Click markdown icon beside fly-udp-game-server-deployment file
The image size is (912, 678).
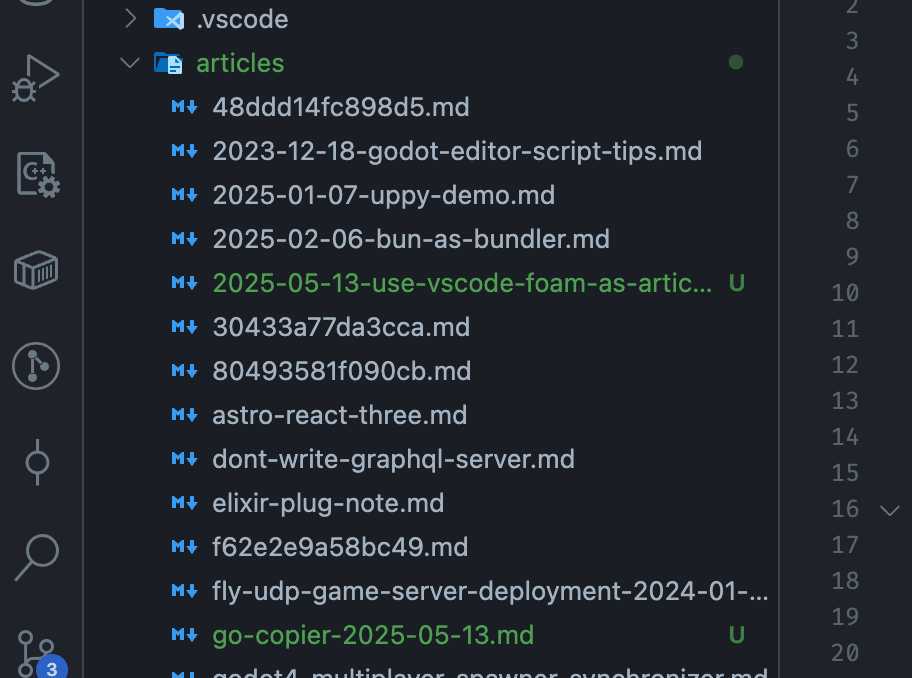pyautogui.click(x=184, y=591)
